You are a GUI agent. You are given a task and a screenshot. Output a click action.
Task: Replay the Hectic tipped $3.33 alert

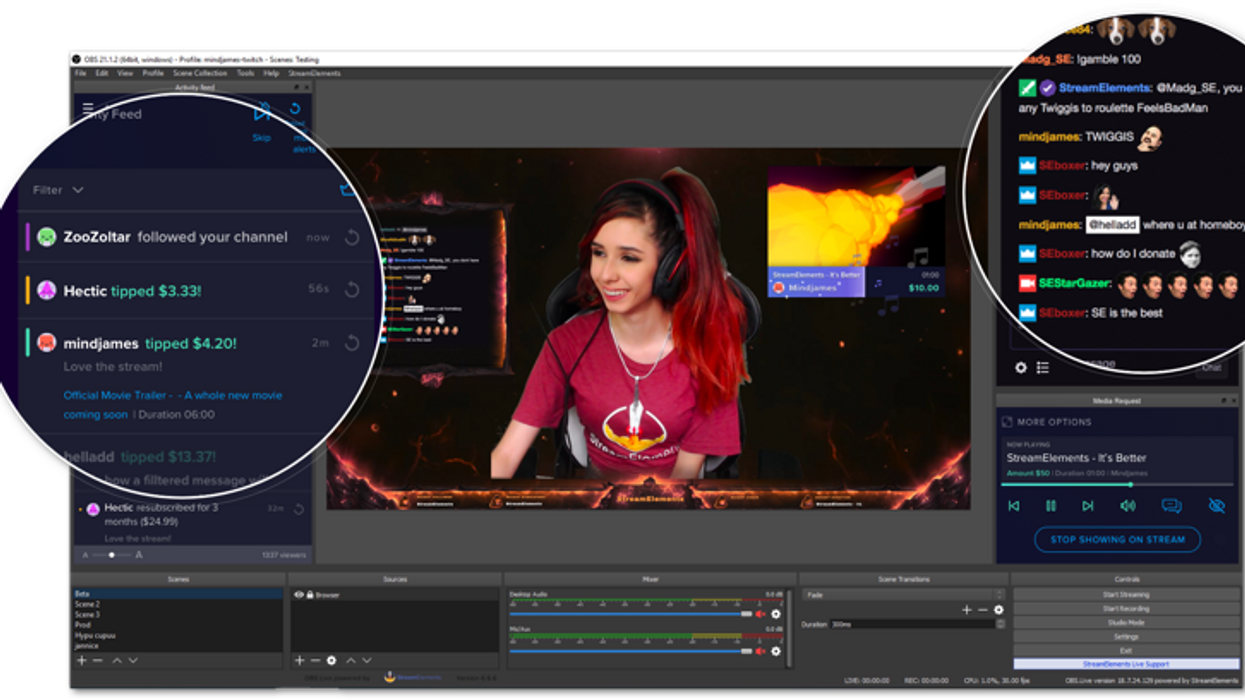[352, 289]
